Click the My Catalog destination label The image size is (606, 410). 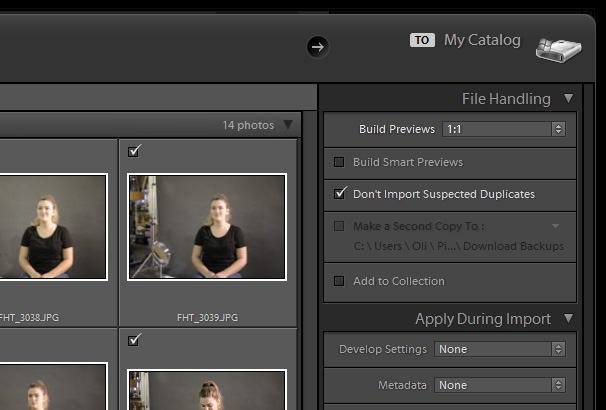coord(482,40)
